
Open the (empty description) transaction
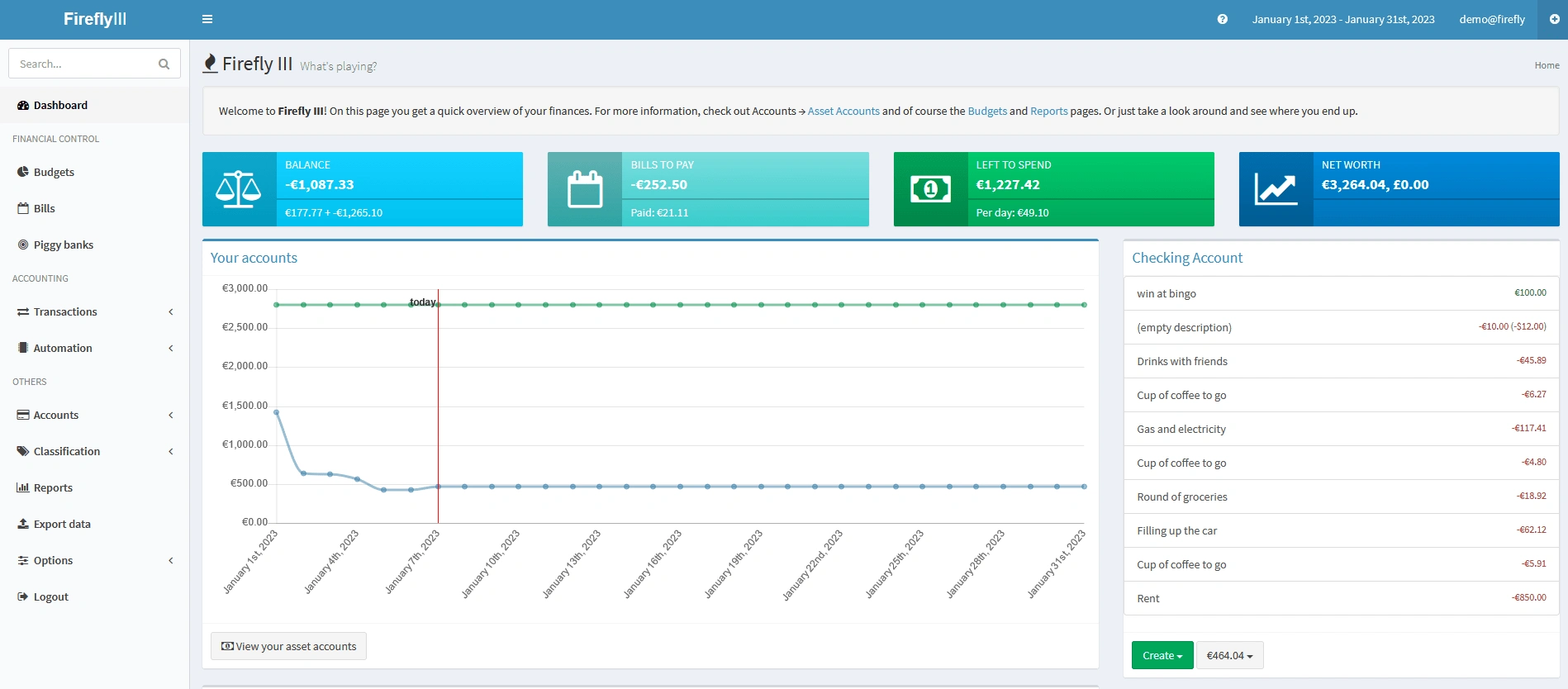pyautogui.click(x=1184, y=327)
